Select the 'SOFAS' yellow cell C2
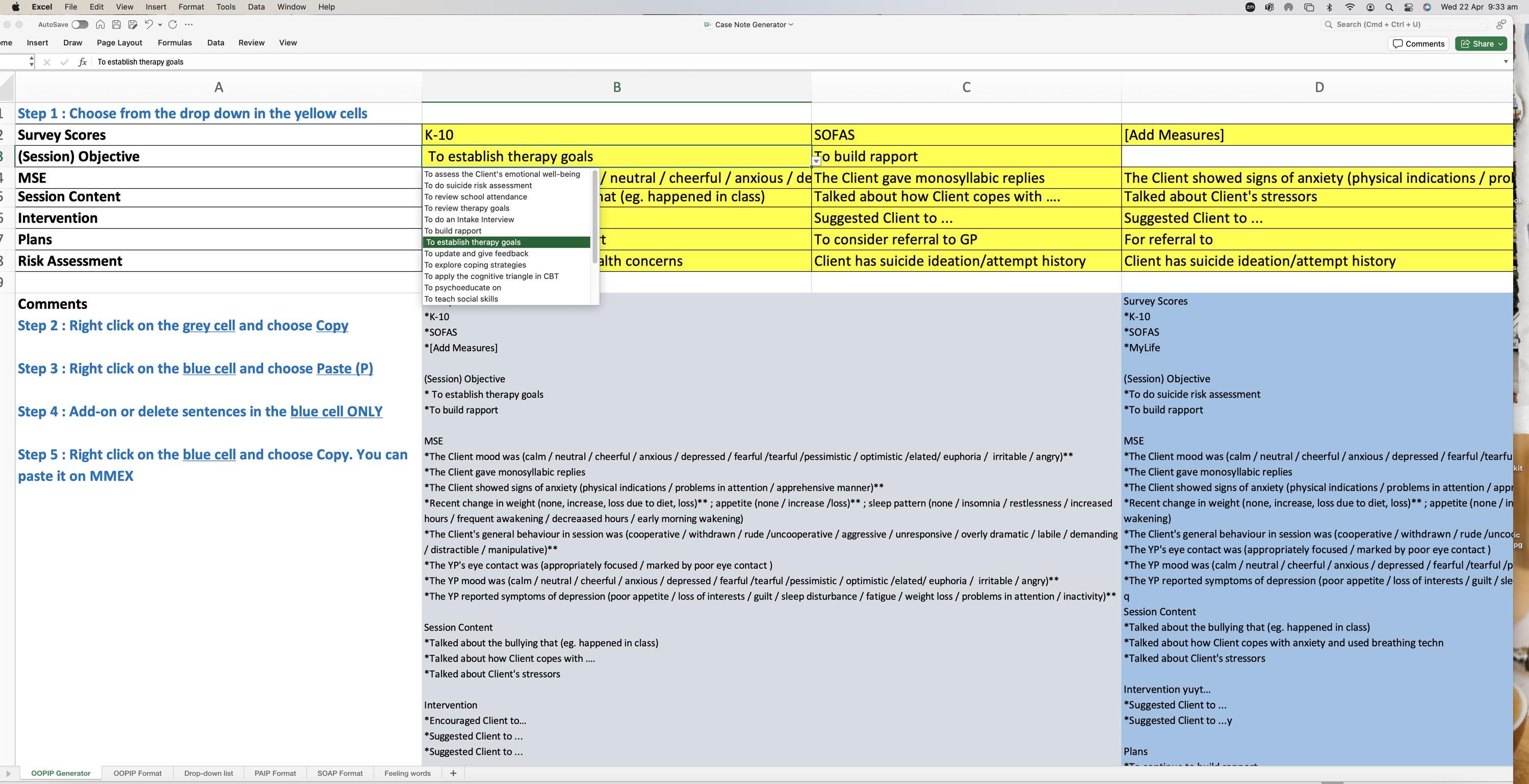Viewport: 1529px width, 784px height. pos(966,135)
